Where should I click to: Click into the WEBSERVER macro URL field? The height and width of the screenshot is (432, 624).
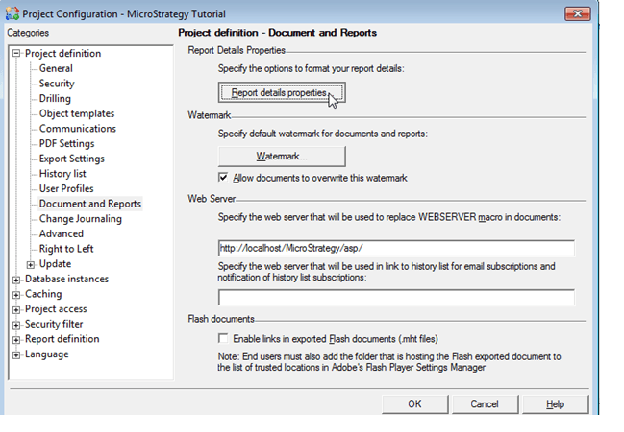point(396,248)
